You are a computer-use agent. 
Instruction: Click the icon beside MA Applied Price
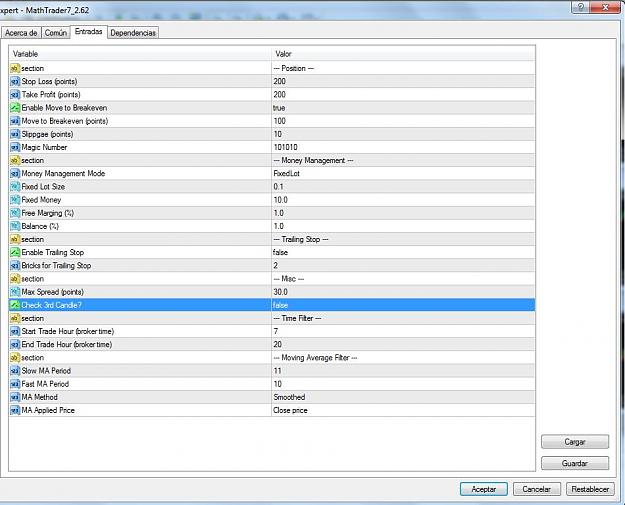(x=15, y=410)
